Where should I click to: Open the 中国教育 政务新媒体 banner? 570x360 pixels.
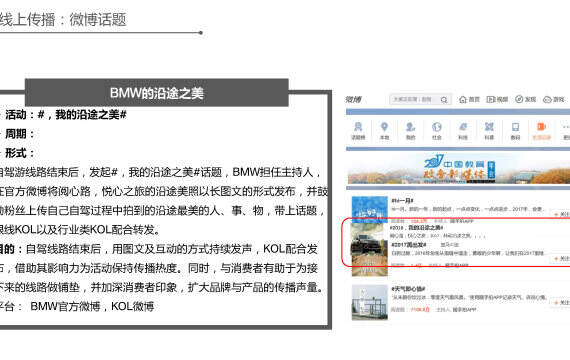coord(459,168)
